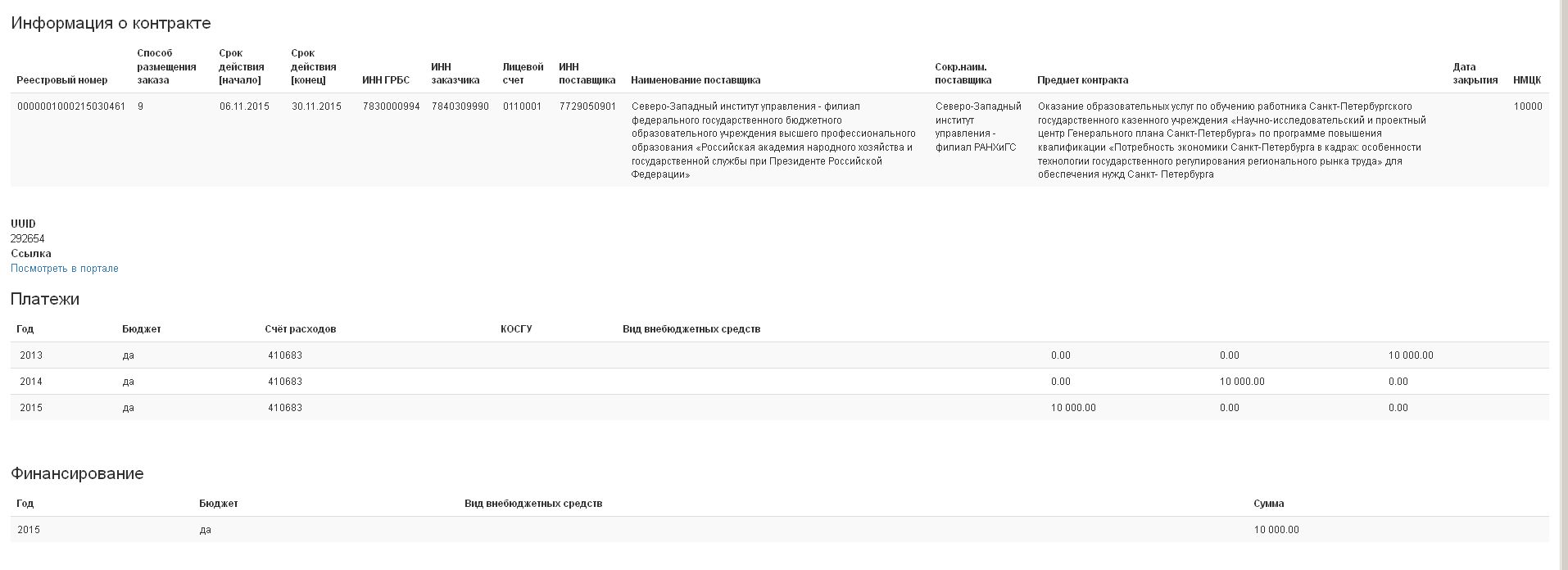
Task: Select registry number 0000001000215030461
Action: point(71,106)
